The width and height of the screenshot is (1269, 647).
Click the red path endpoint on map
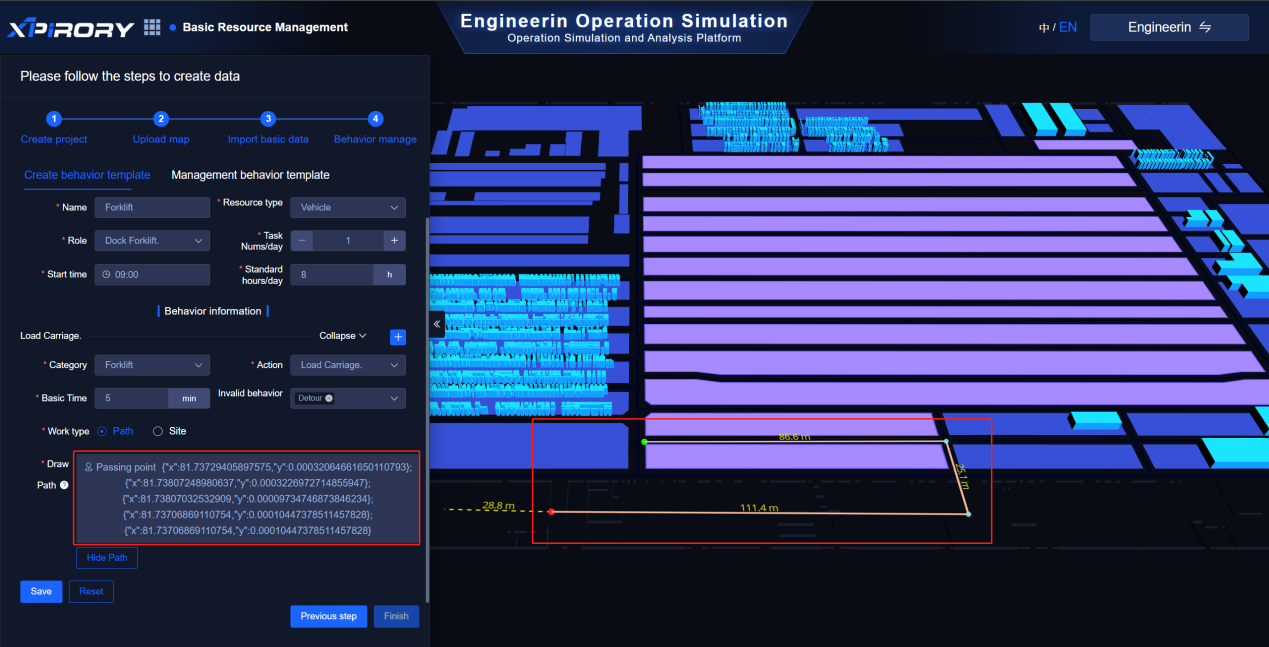click(551, 512)
